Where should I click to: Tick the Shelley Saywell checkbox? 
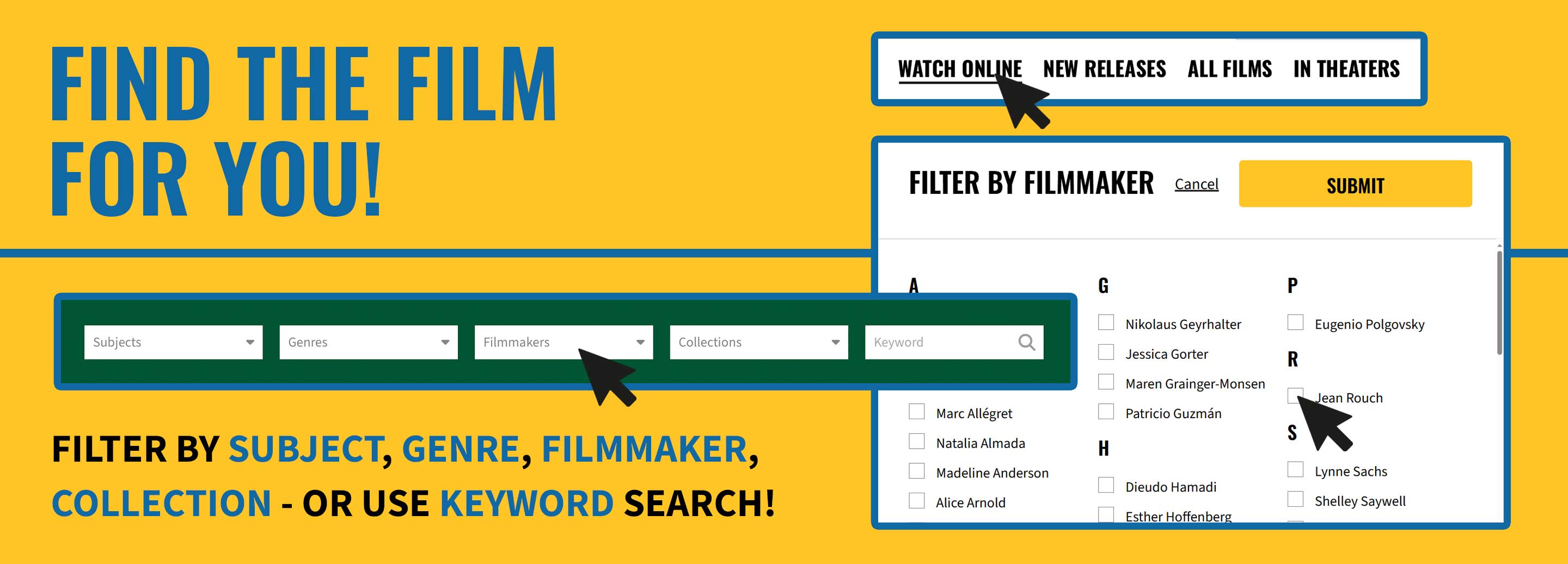(1295, 500)
